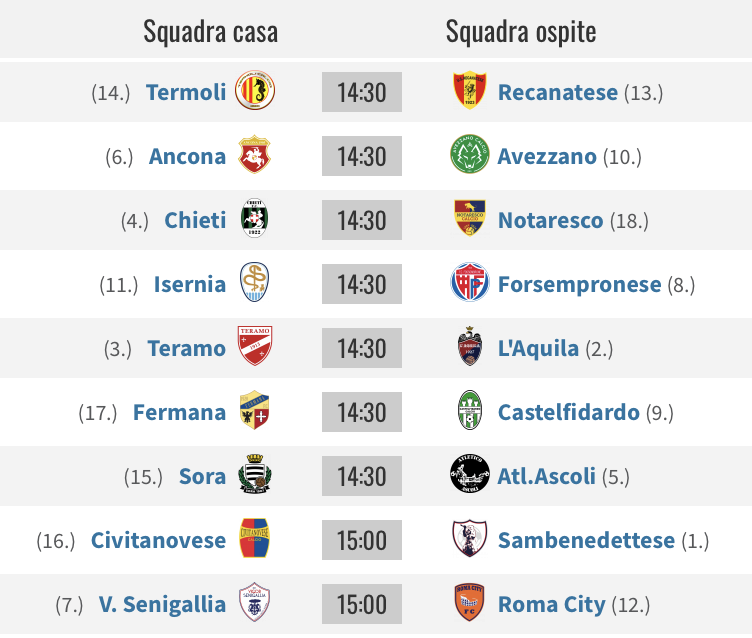Select the Sora–Atl.Ascoli 14:30 match time

[362, 476]
